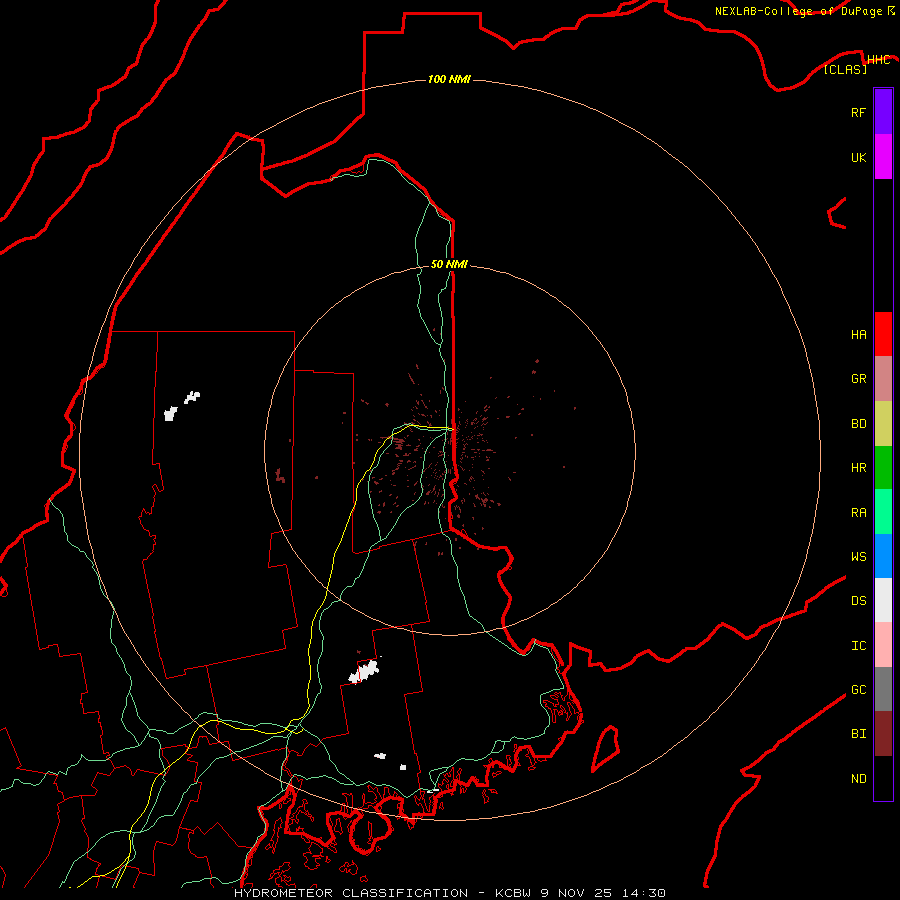
Task: Click the BD legend label
Action: pos(858,424)
